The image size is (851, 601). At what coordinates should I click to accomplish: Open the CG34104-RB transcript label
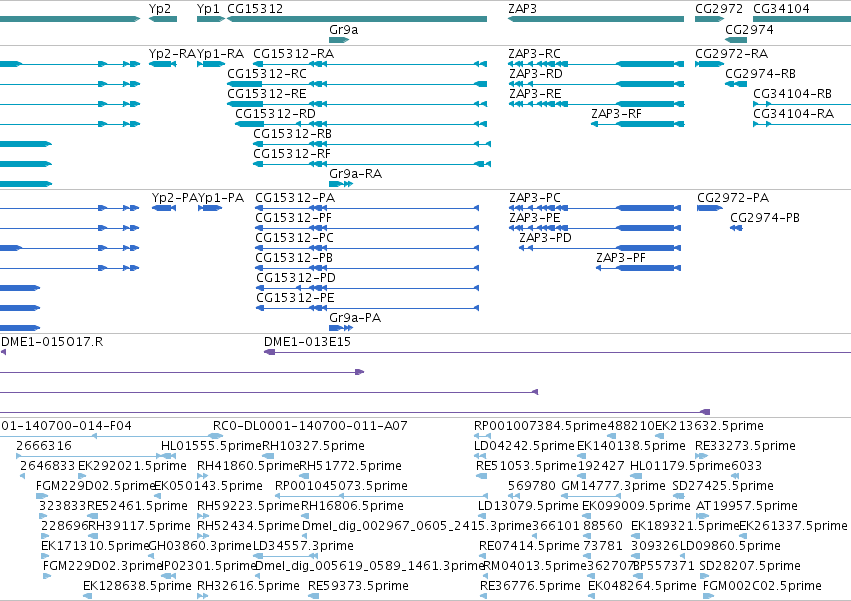coord(792,94)
